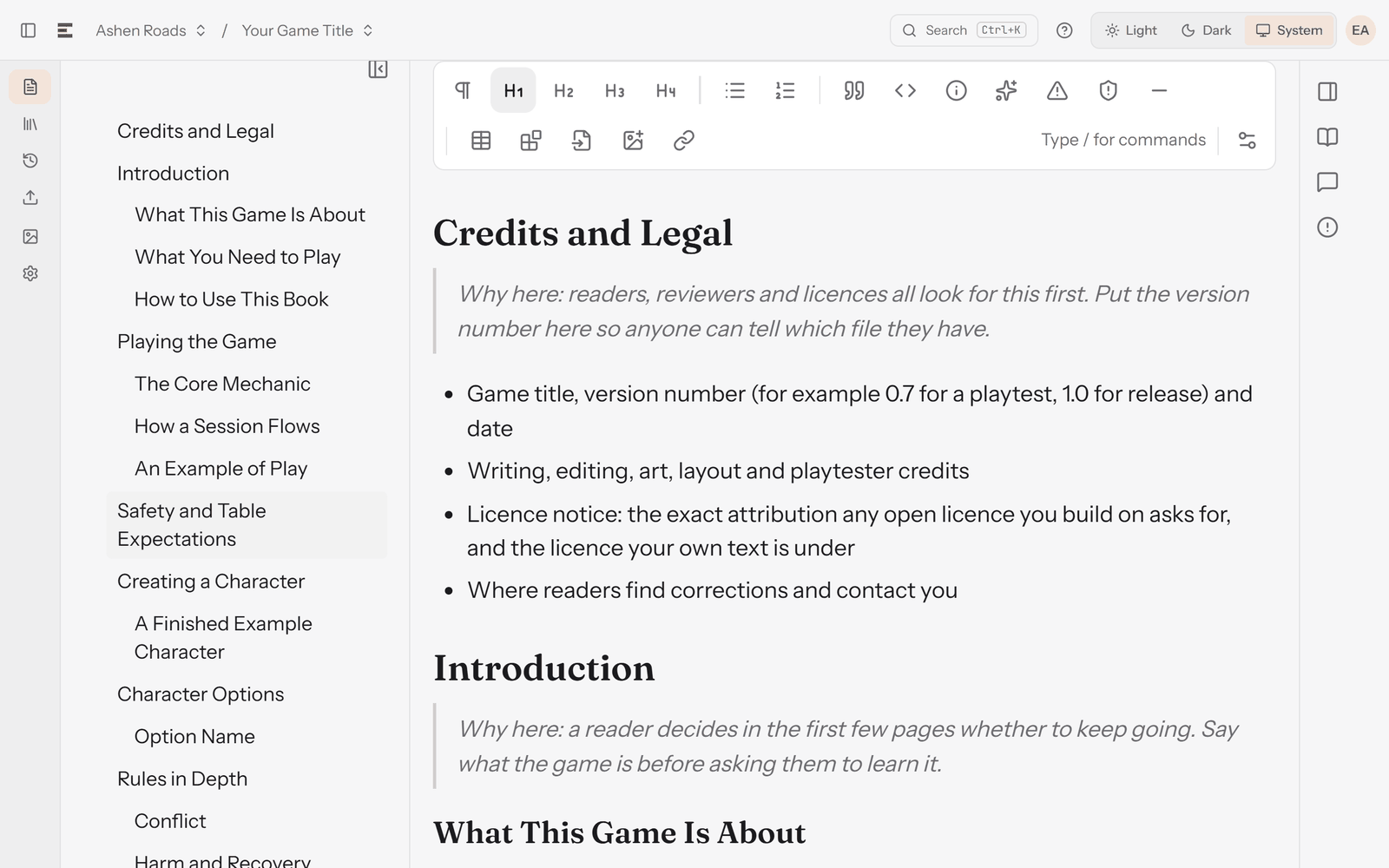
Task: Switch to Light theme
Action: point(1130,30)
